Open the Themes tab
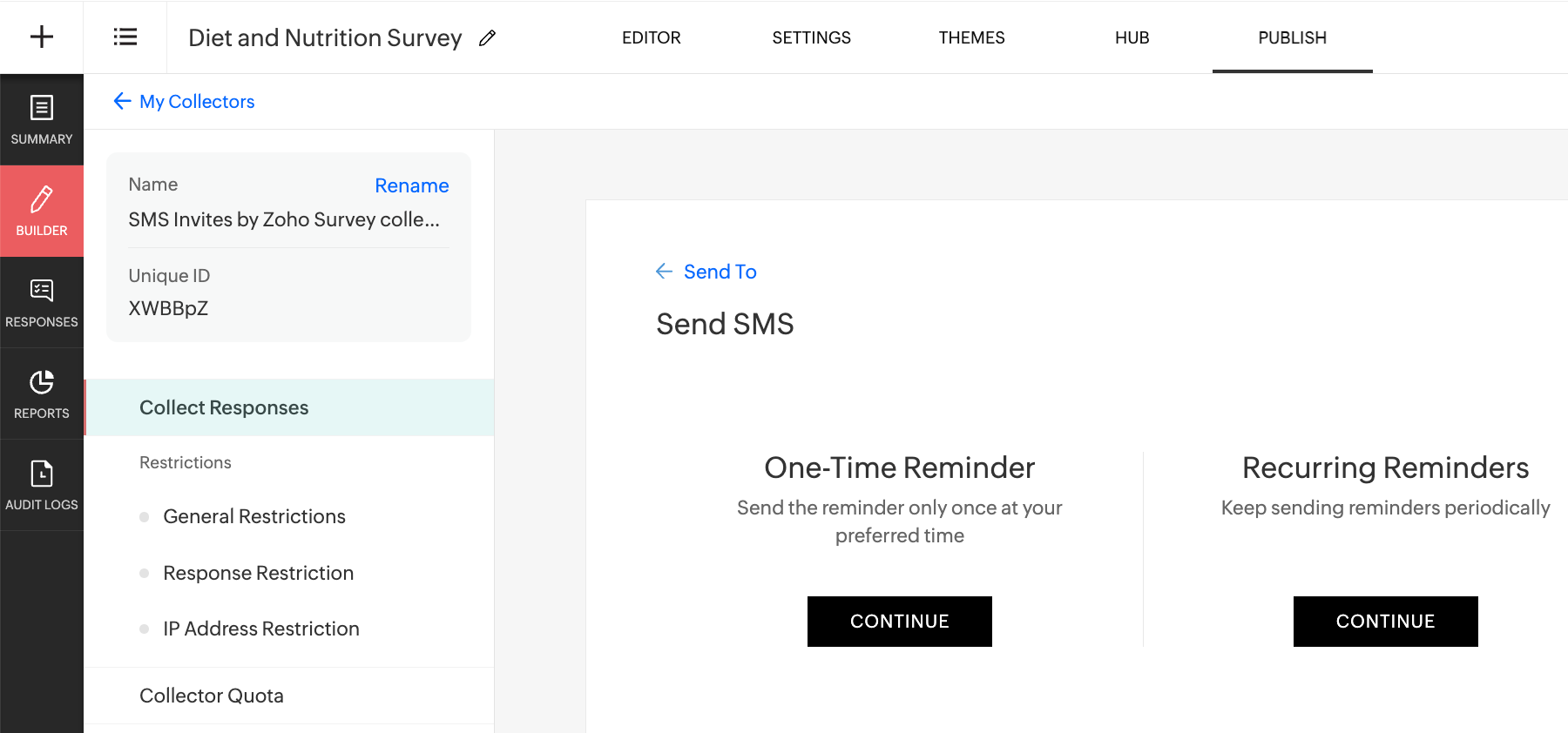Screen dimensions: 1568x733 point(972,37)
